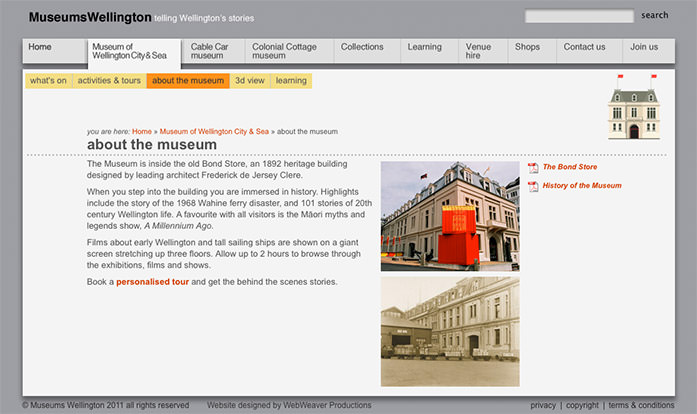Open activities & tours submenu item
The image size is (697, 414).
point(109,80)
